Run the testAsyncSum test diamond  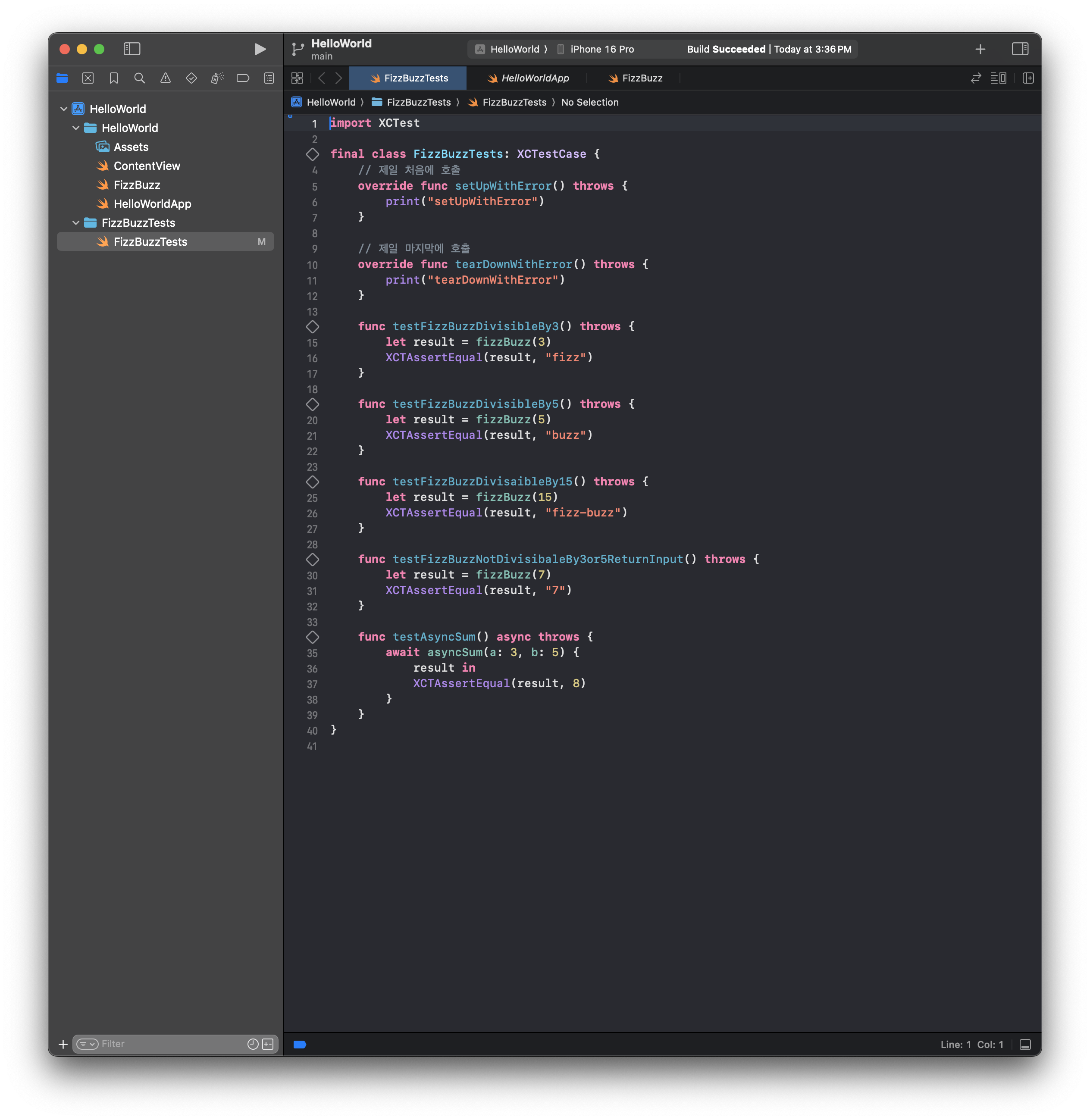312,637
